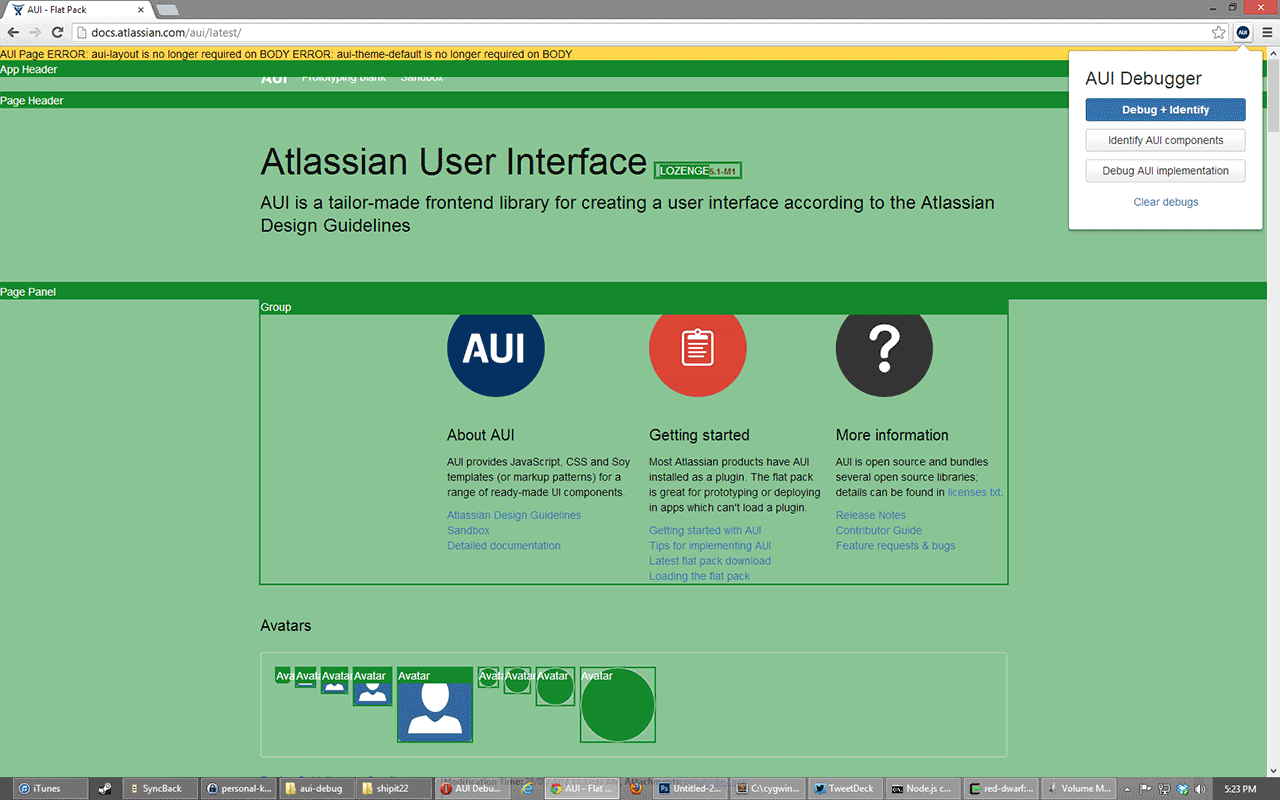Open a new tab next to AUI tab
Screen dimensions: 1280x800
[x=167, y=10]
